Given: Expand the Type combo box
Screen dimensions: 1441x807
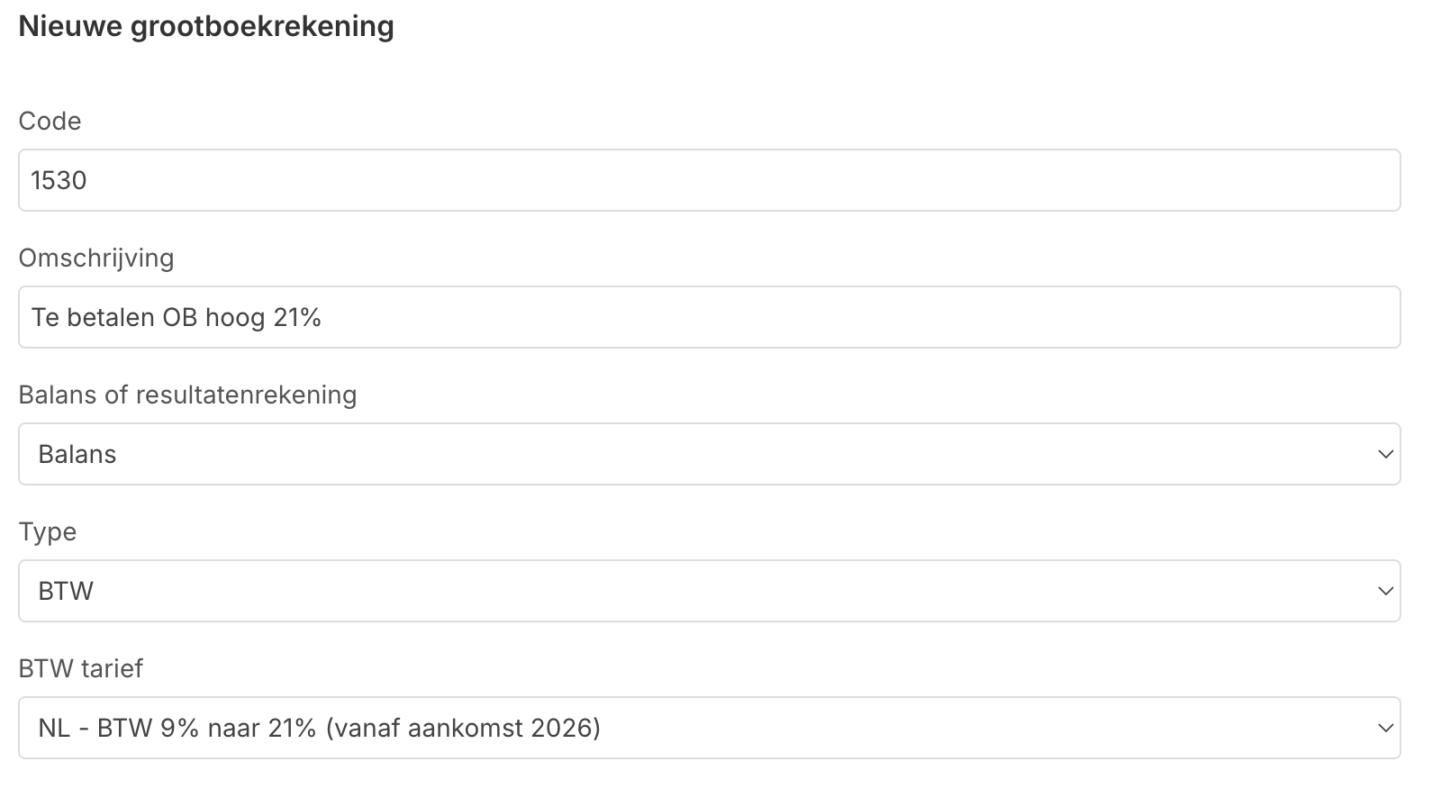Looking at the screenshot, I should pos(708,591).
